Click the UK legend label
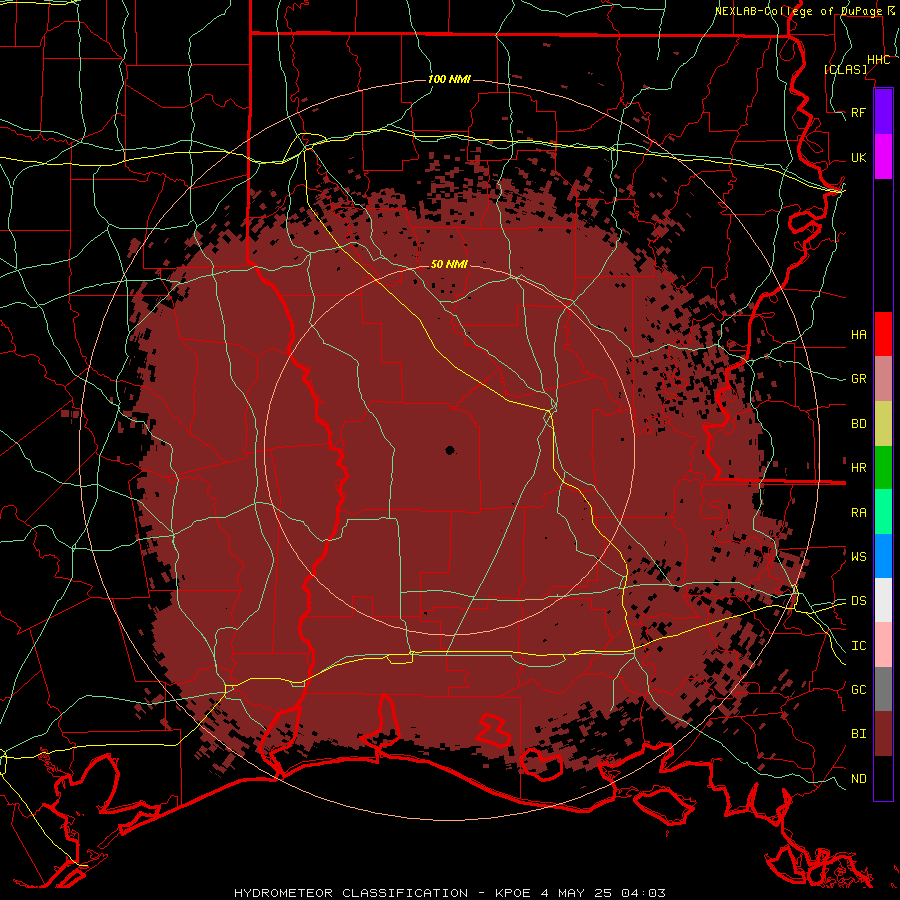Viewport: 900px width, 900px height. point(858,157)
